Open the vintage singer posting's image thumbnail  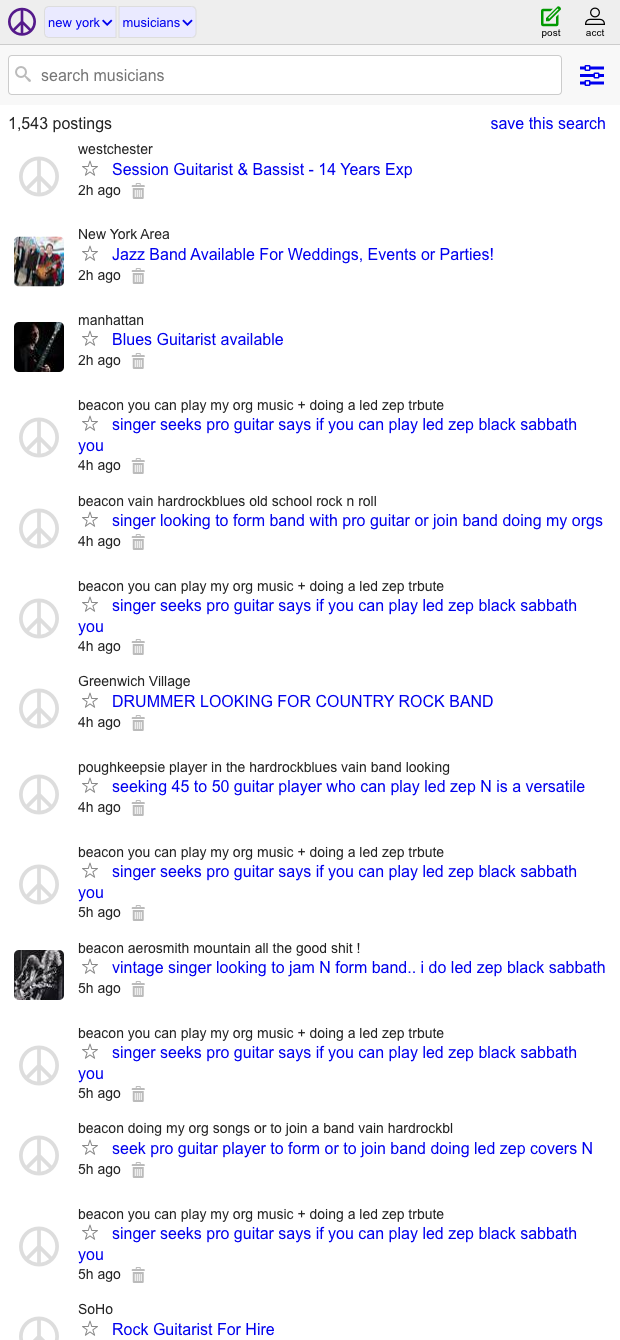(38, 974)
